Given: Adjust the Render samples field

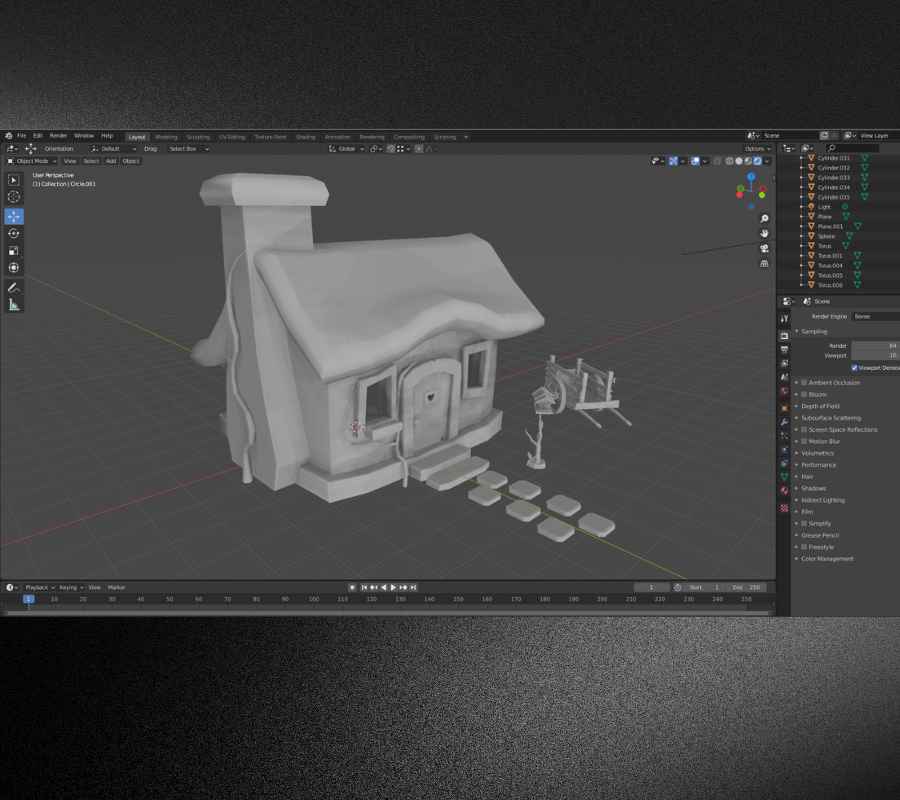Looking at the screenshot, I should coord(875,346).
